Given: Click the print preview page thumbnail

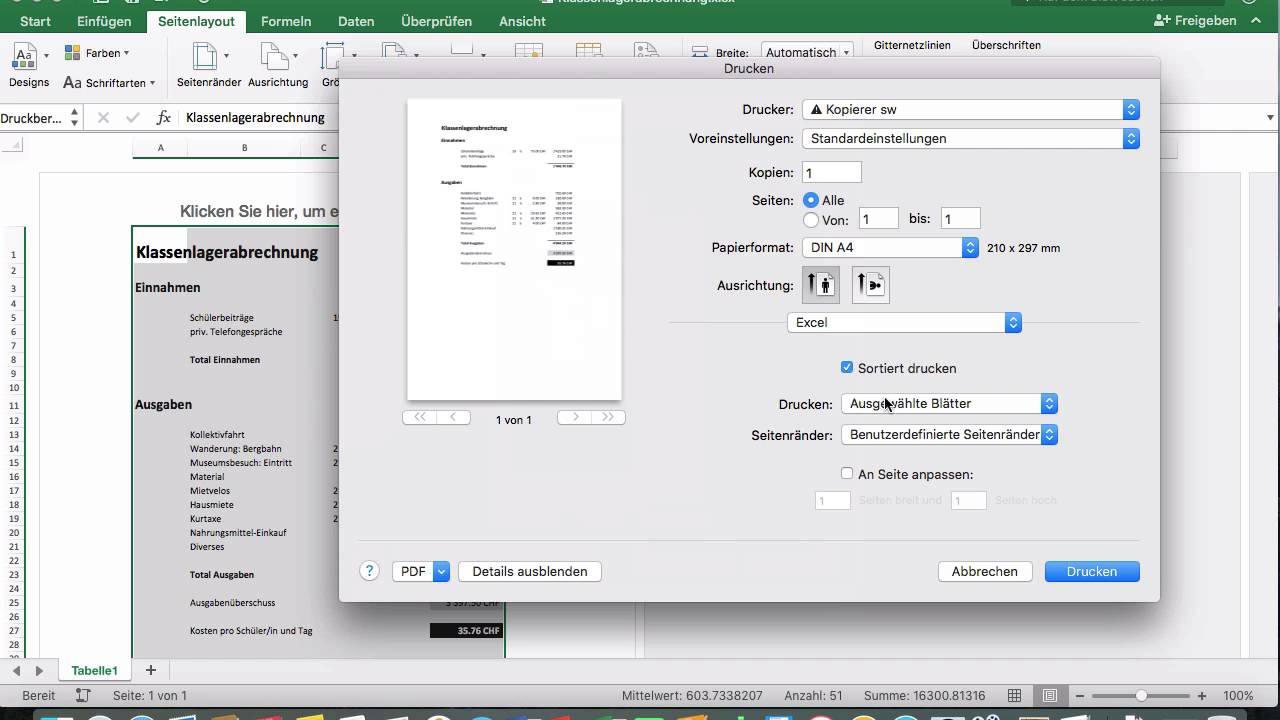Looking at the screenshot, I should pos(514,249).
